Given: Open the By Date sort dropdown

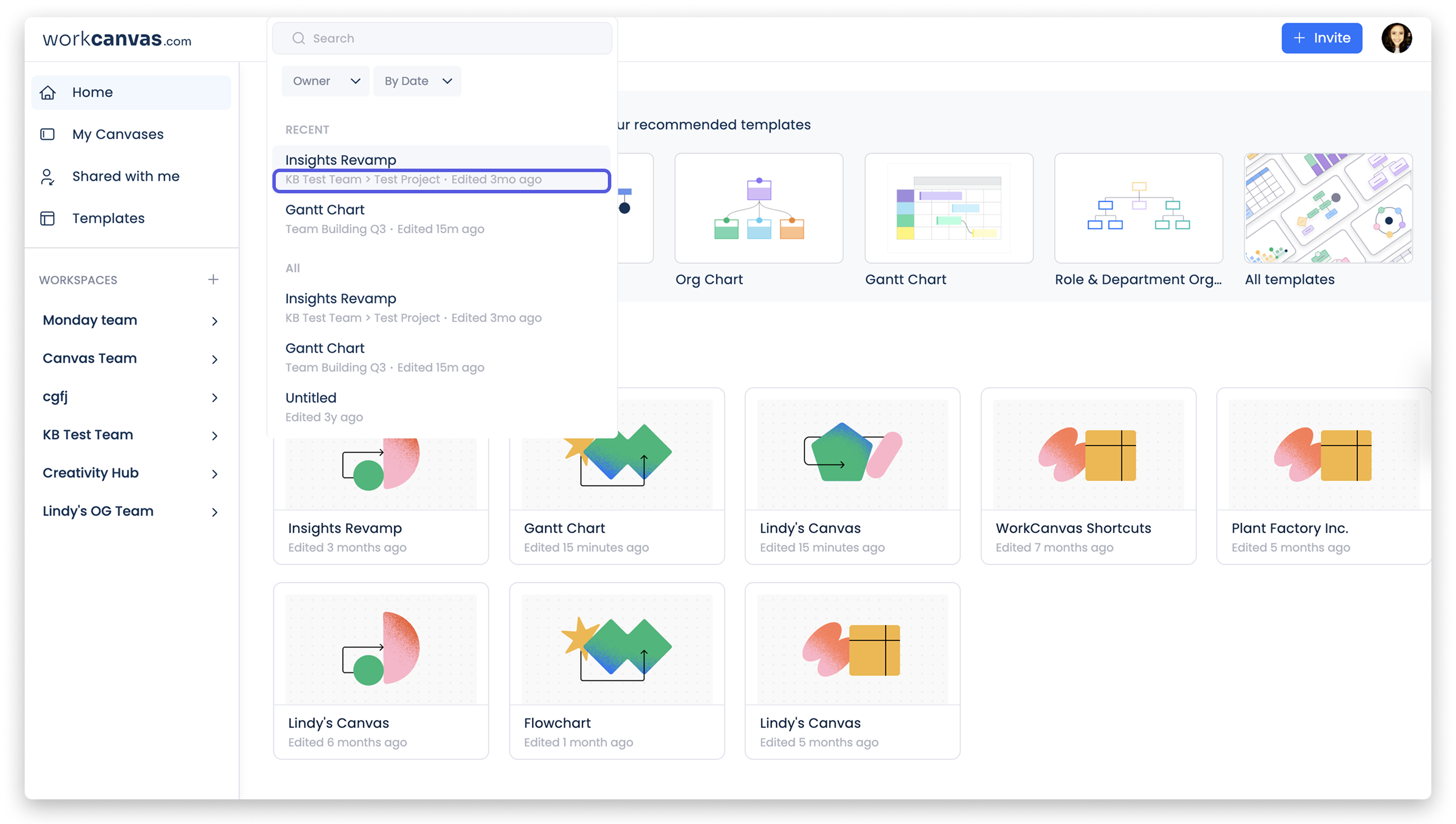Looking at the screenshot, I should (417, 81).
